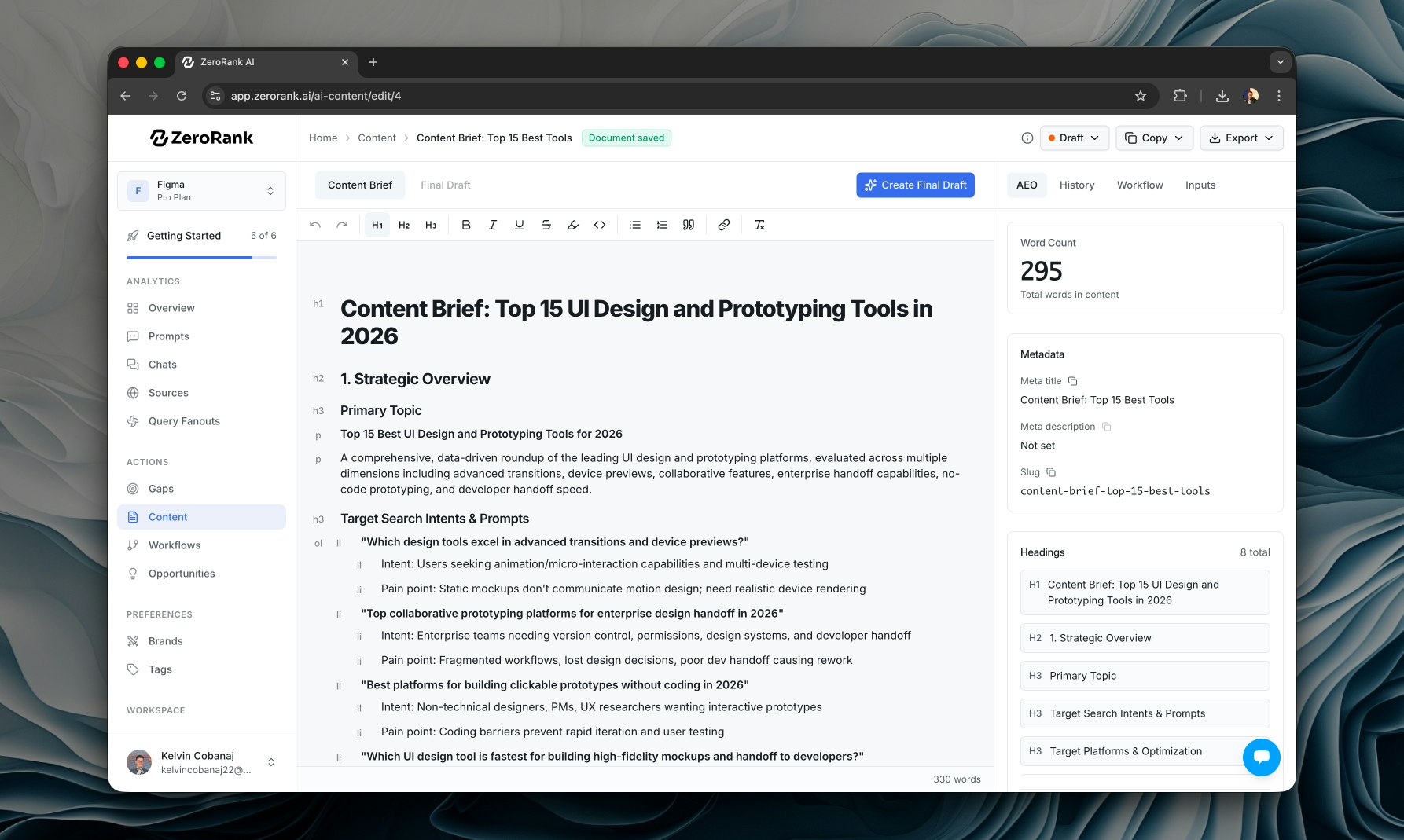1404x840 pixels.
Task: Switch to the Final Draft tab
Action: click(446, 185)
